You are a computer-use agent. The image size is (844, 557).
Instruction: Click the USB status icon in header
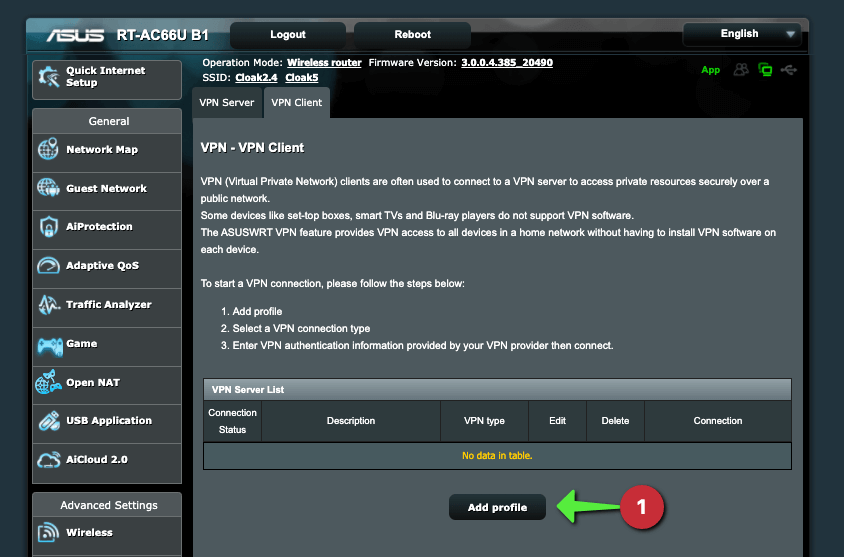789,69
